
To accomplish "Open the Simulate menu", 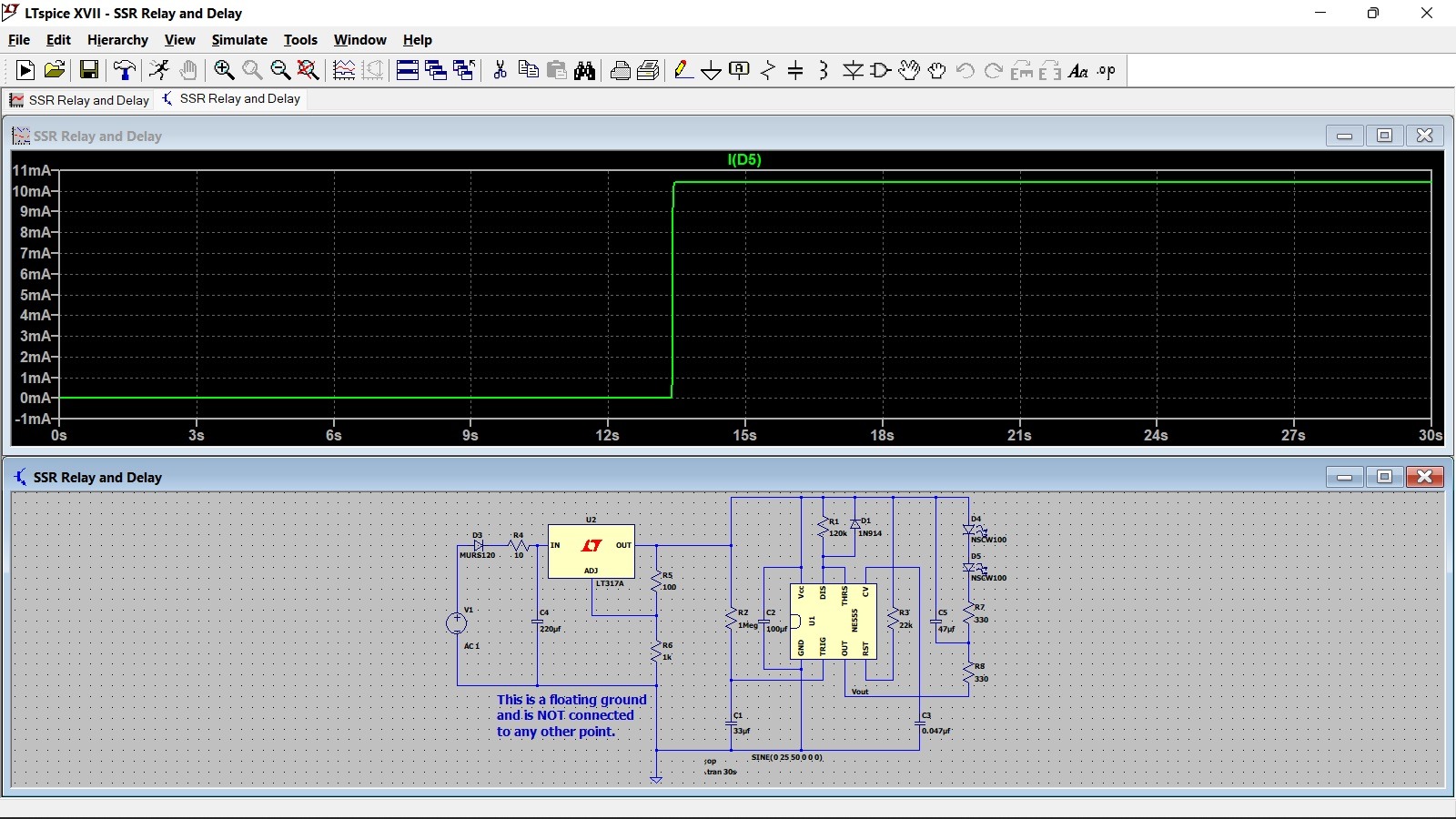I will tap(239, 40).
